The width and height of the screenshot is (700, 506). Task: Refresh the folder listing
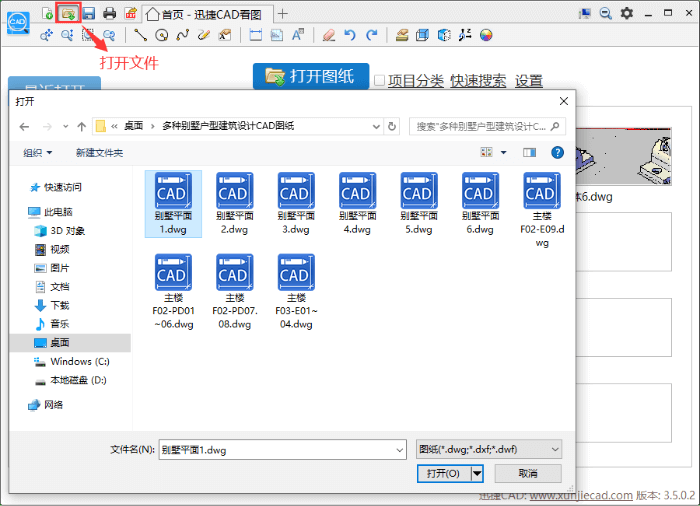click(x=392, y=127)
